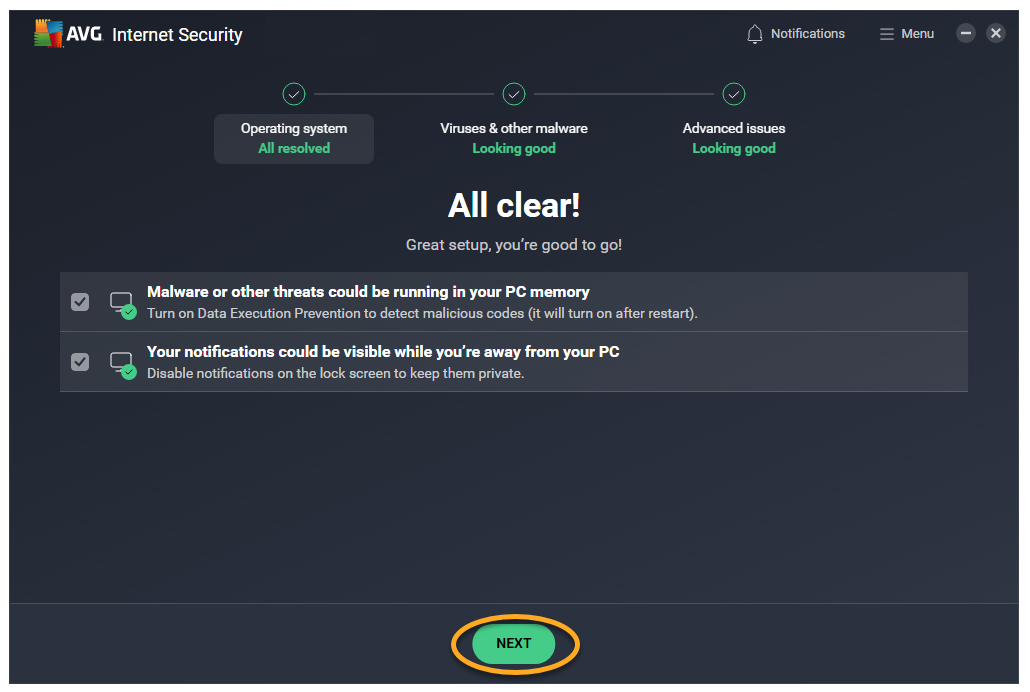Open the Notifications bell icon

755,34
